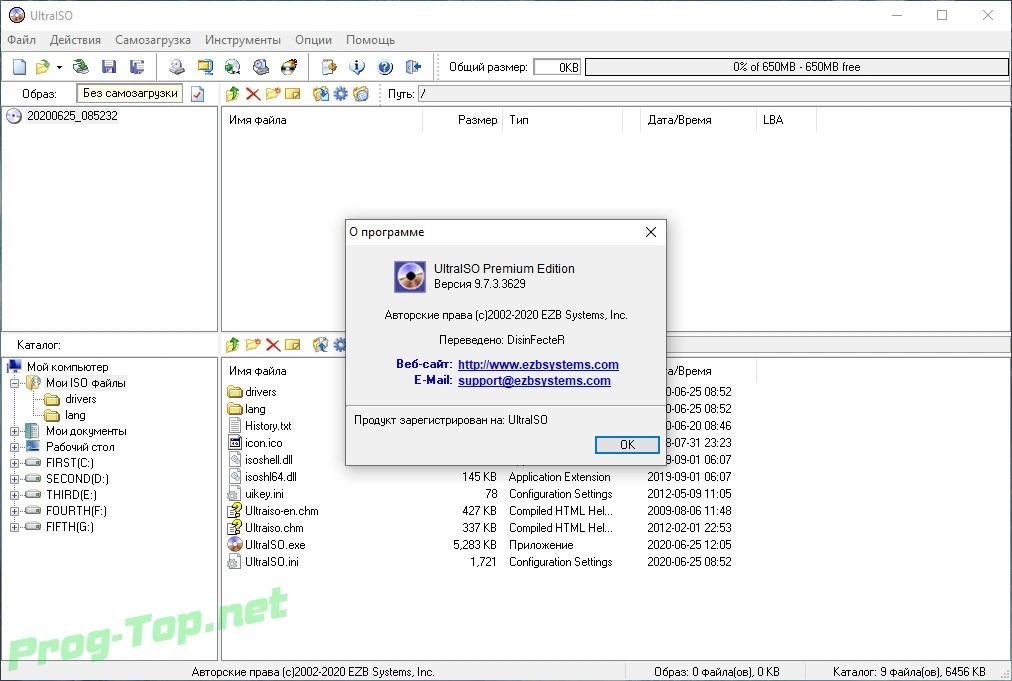Click the Путь path input field
The image size is (1012, 681).
714,94
